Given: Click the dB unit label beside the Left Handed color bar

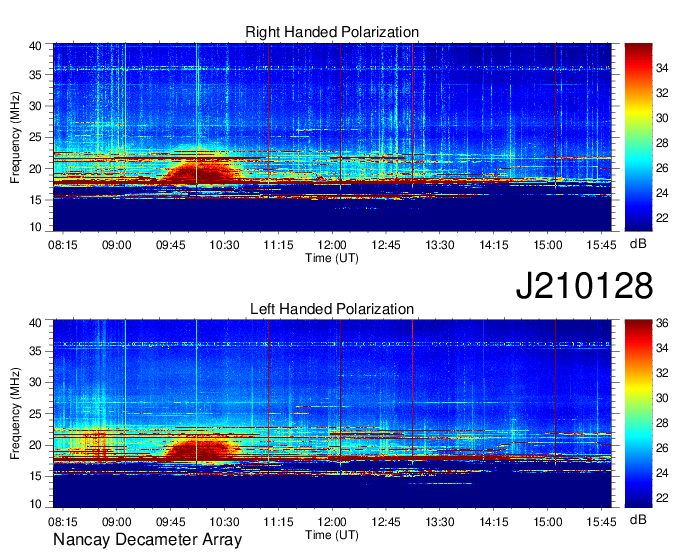Looking at the screenshot, I should point(638,520).
